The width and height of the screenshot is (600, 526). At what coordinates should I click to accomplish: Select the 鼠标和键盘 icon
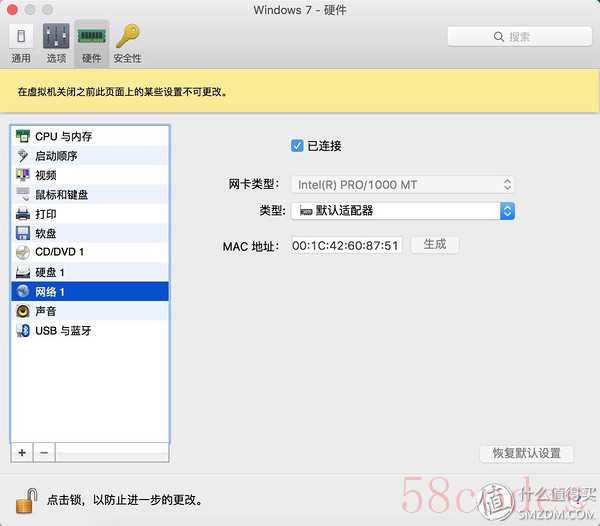[x=23, y=194]
